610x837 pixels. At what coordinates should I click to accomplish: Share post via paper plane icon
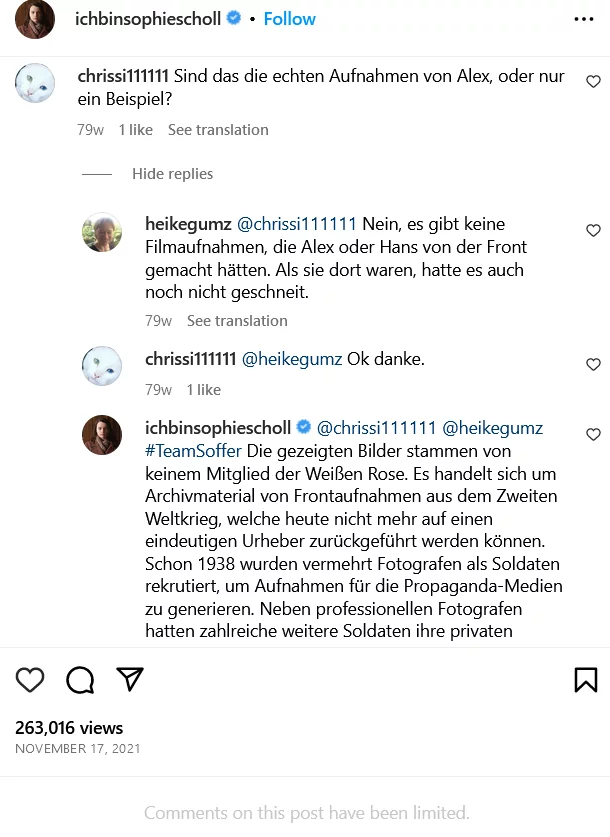tap(130, 680)
